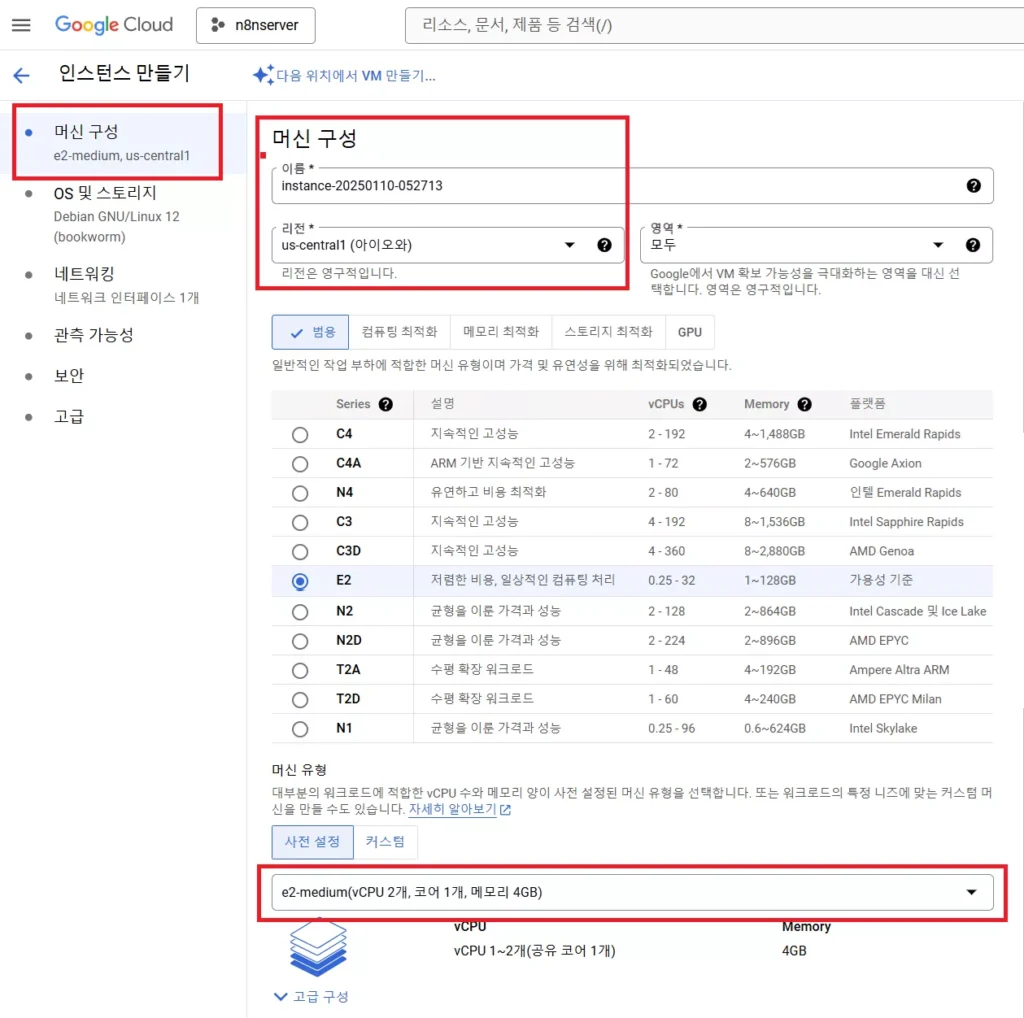Open the hamburger navigation menu

(21, 25)
